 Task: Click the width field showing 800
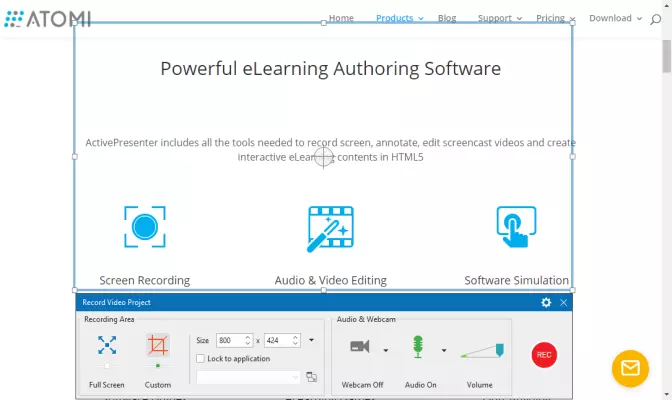coord(230,340)
